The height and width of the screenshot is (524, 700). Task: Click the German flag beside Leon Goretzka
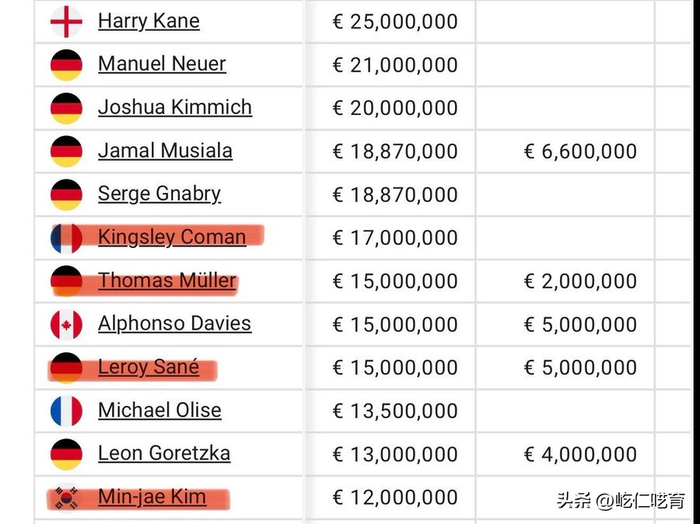66,454
